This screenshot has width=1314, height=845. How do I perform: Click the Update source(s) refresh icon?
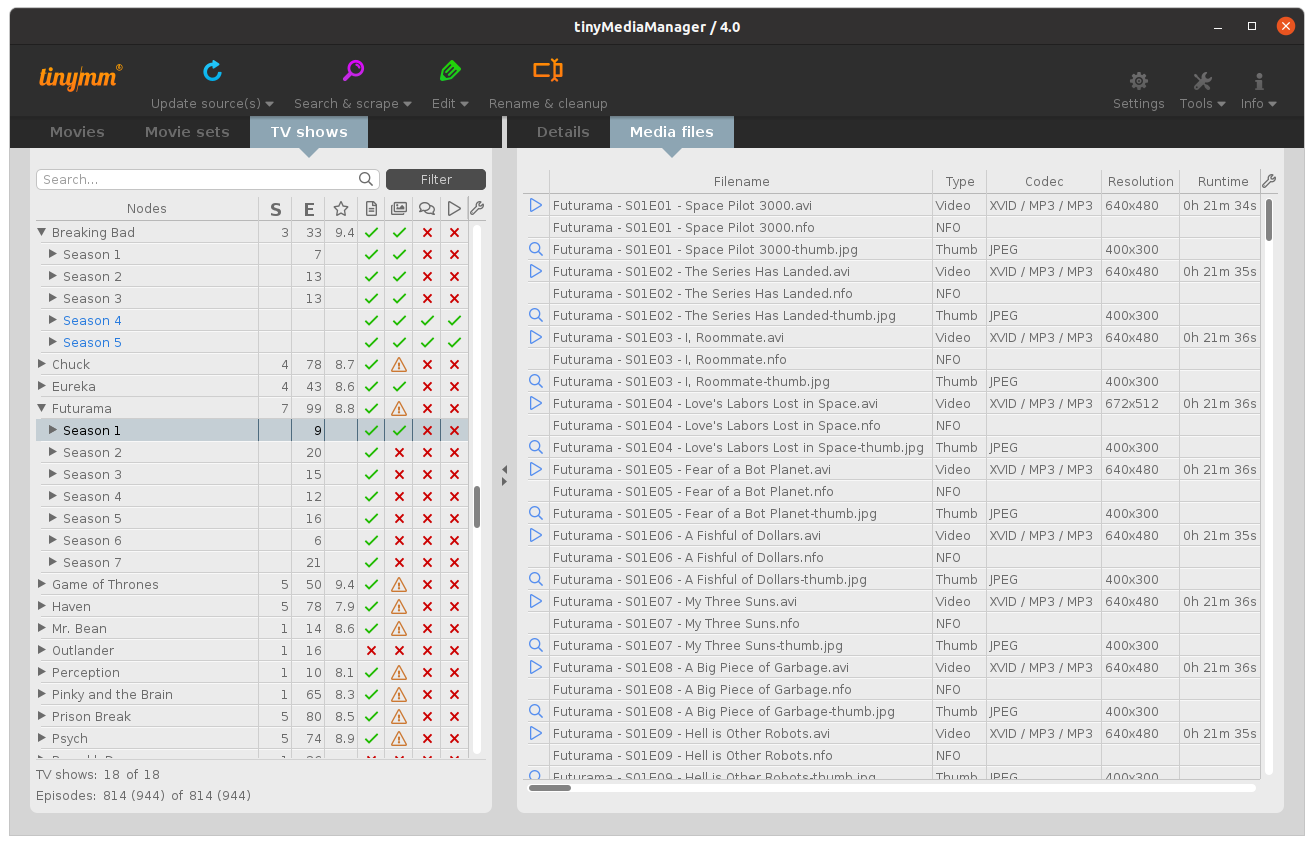pyautogui.click(x=212, y=71)
